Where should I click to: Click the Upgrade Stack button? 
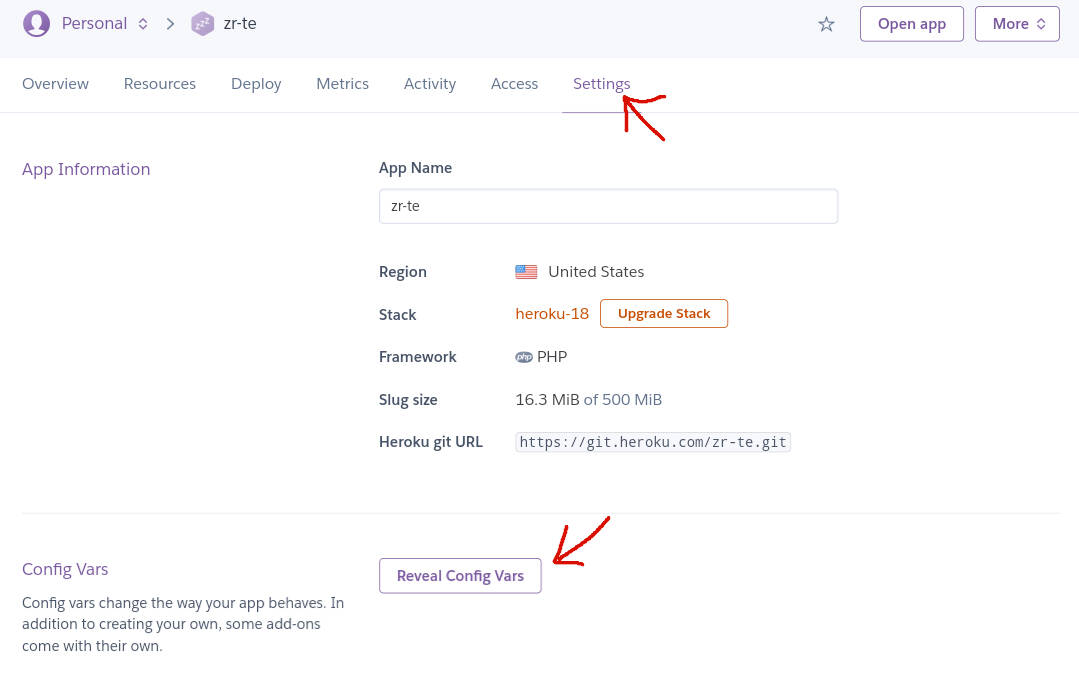[664, 314]
